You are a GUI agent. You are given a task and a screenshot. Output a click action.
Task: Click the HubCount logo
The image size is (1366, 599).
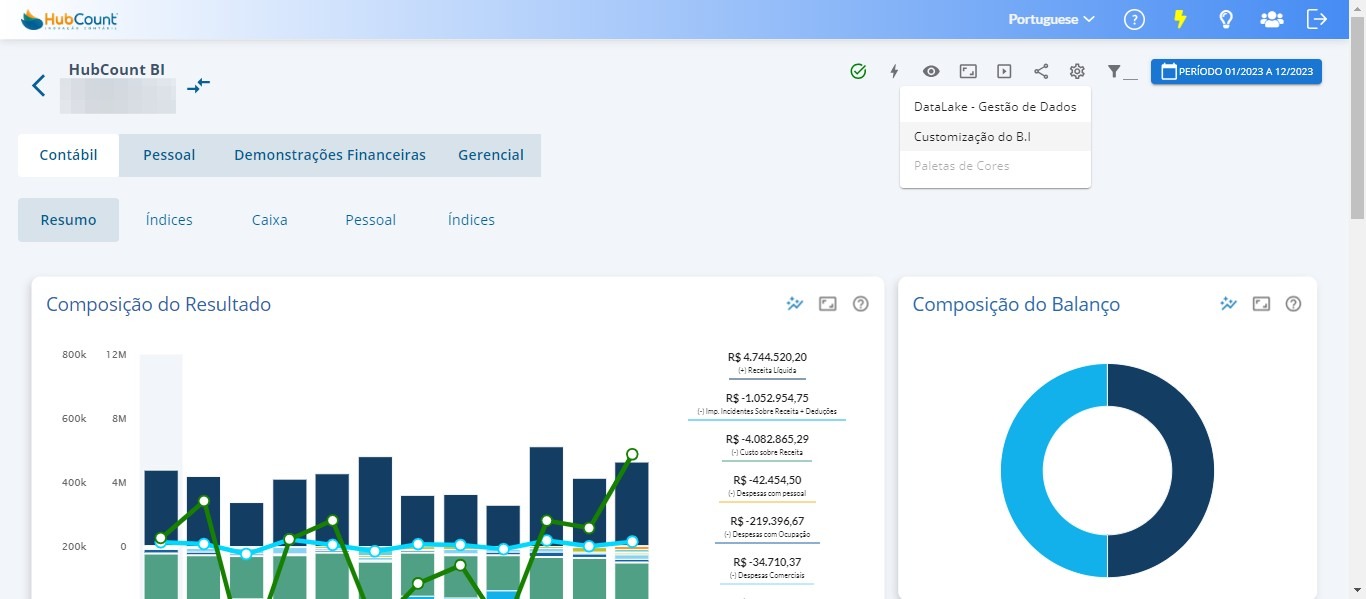(69, 19)
